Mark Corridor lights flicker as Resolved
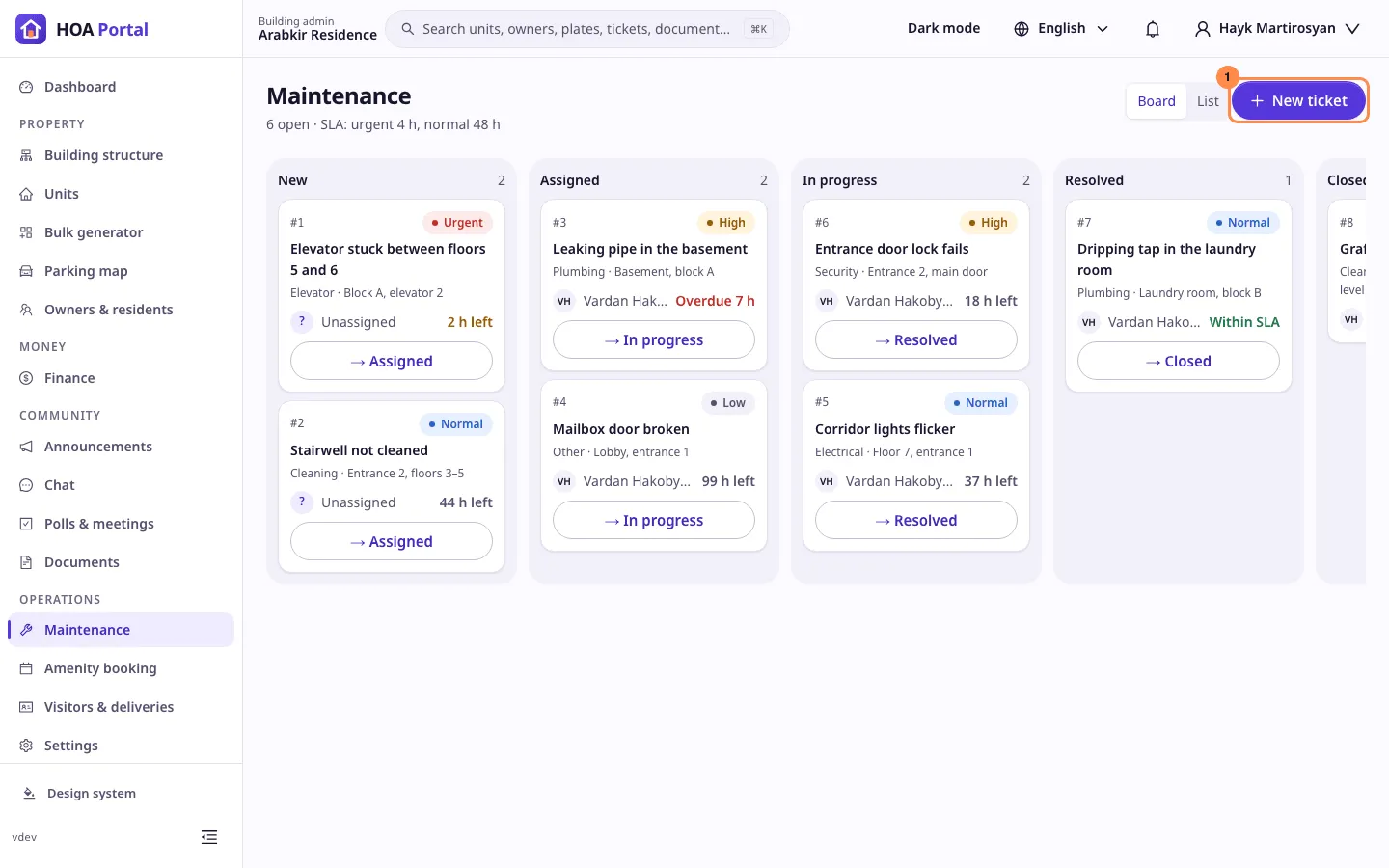This screenshot has width=1389, height=868. pyautogui.click(x=916, y=521)
